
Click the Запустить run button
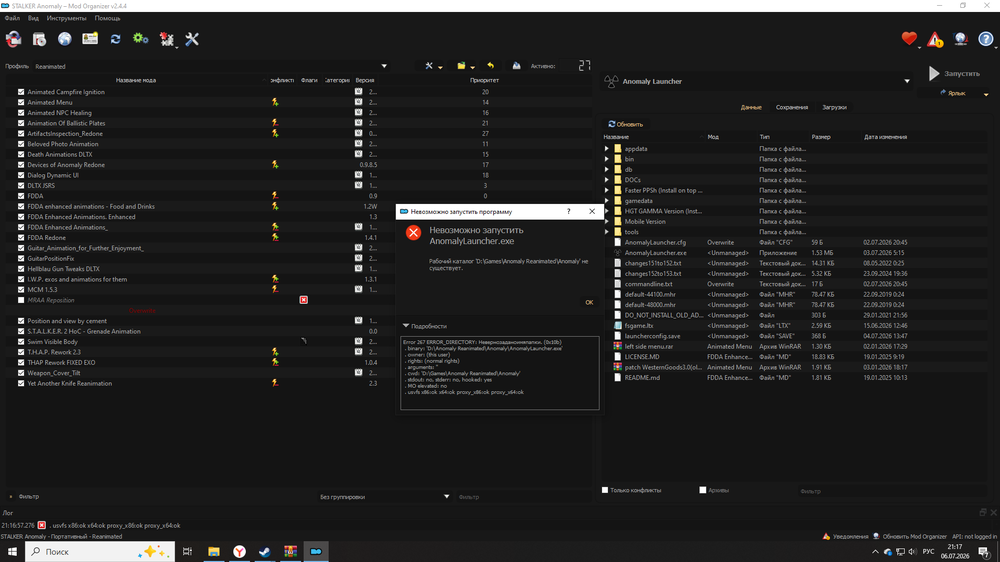tap(955, 73)
